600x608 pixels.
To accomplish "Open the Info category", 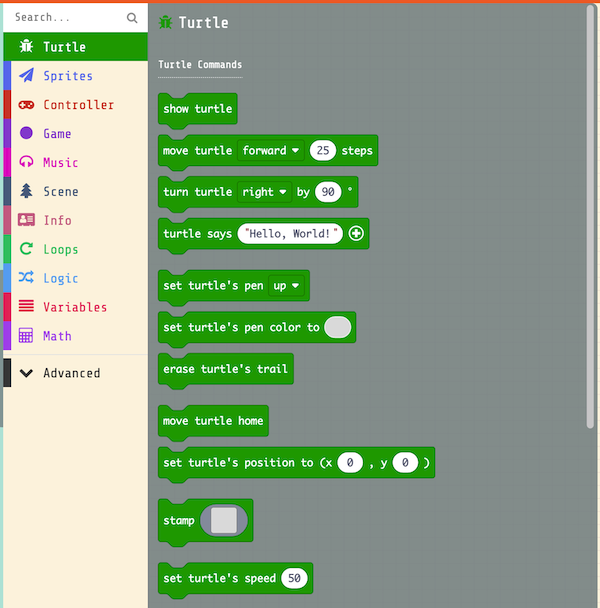I will [x=76, y=220].
